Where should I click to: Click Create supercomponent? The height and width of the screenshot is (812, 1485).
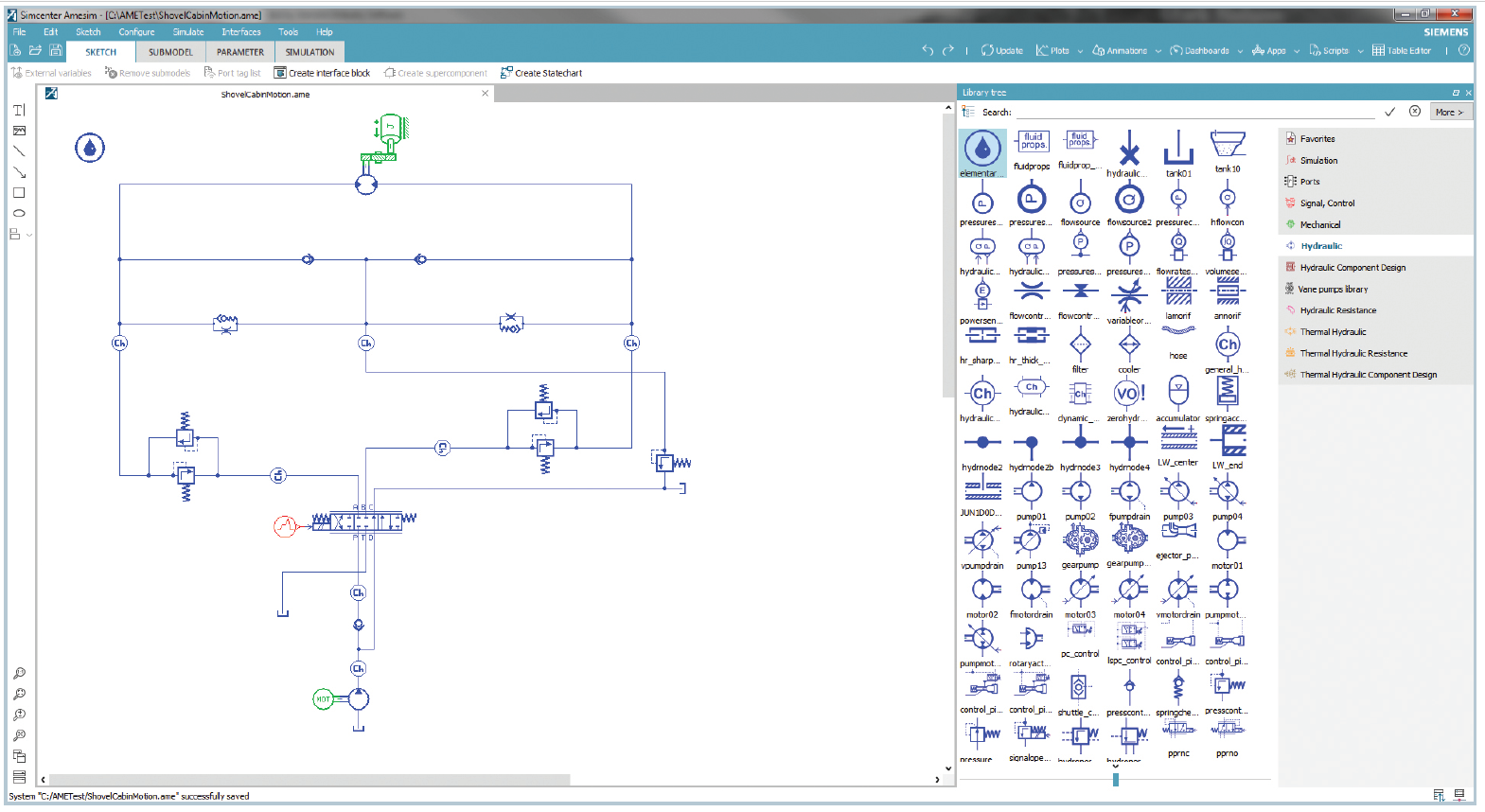click(x=435, y=73)
